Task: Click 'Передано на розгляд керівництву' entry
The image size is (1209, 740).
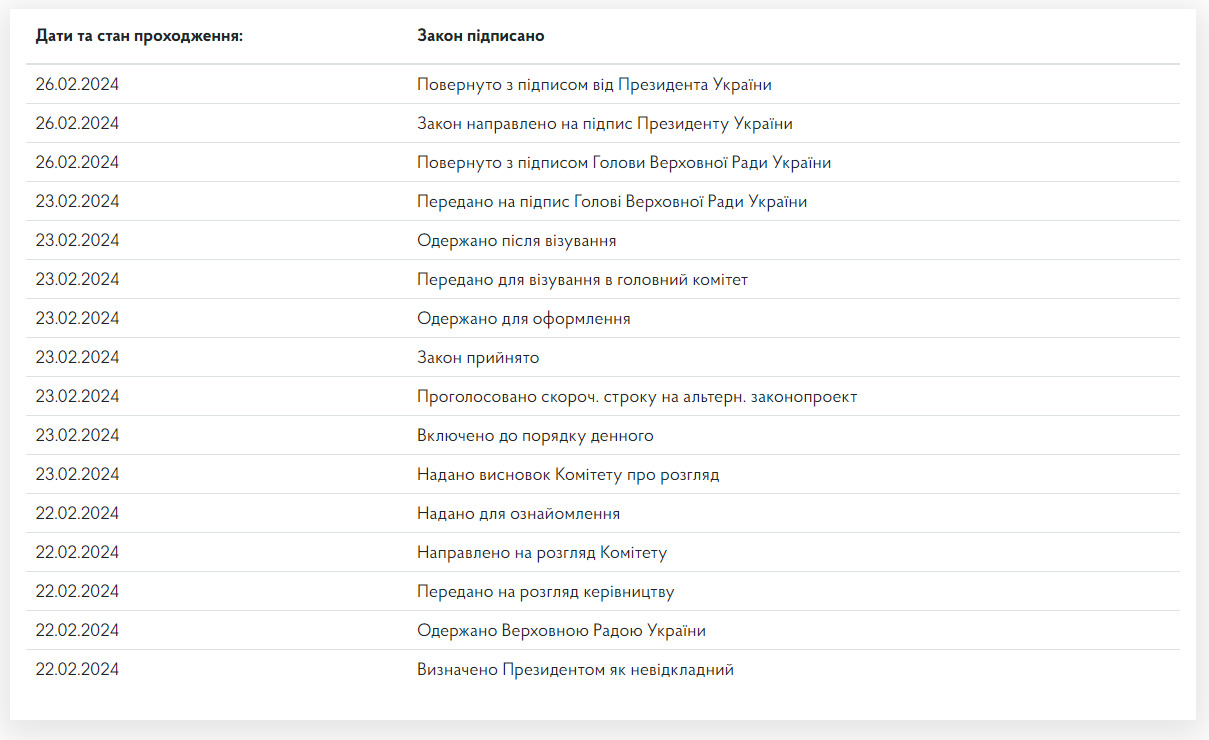Action: [x=545, y=592]
